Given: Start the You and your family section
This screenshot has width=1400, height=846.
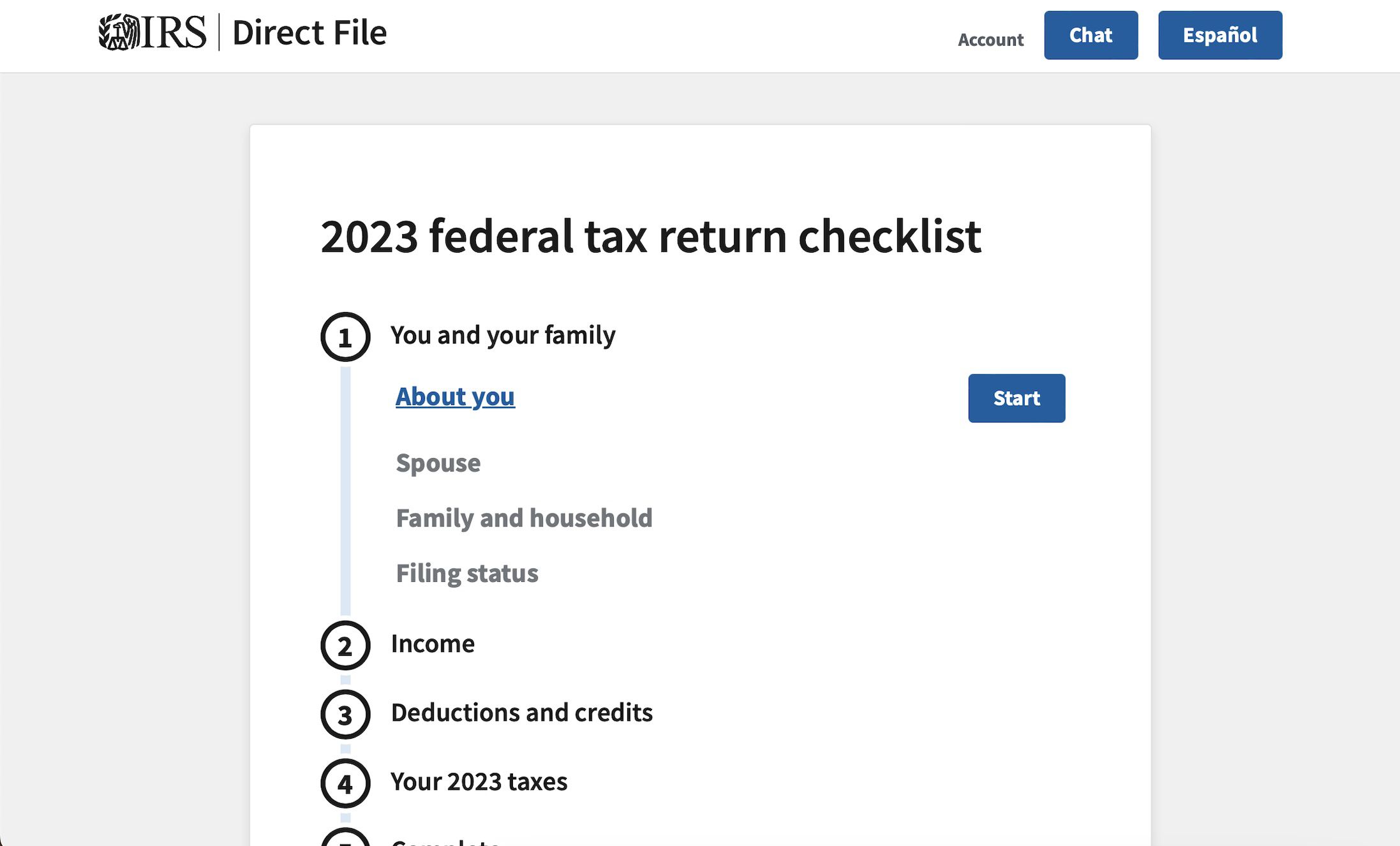Looking at the screenshot, I should tap(1016, 397).
